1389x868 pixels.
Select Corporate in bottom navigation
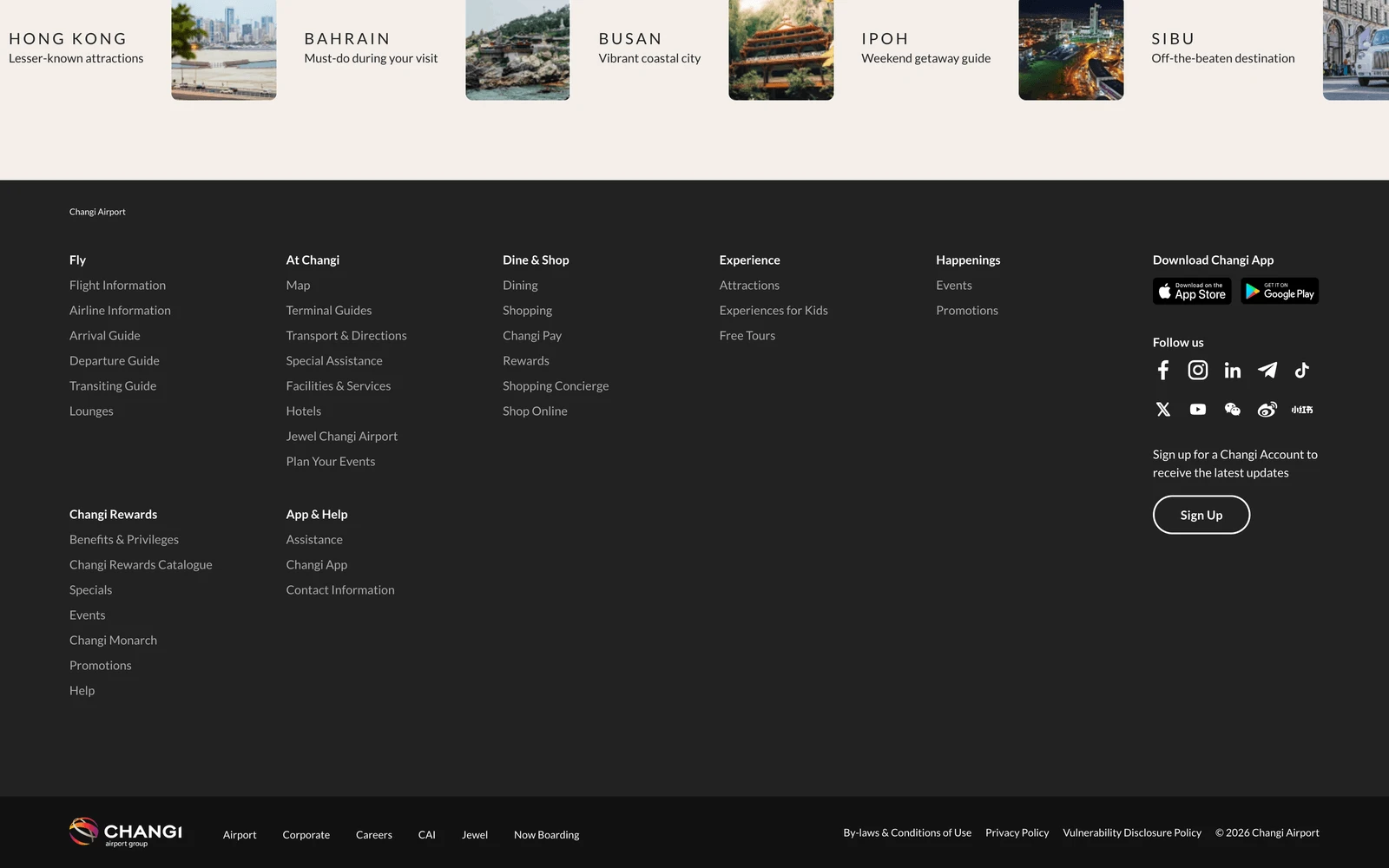[x=306, y=835]
